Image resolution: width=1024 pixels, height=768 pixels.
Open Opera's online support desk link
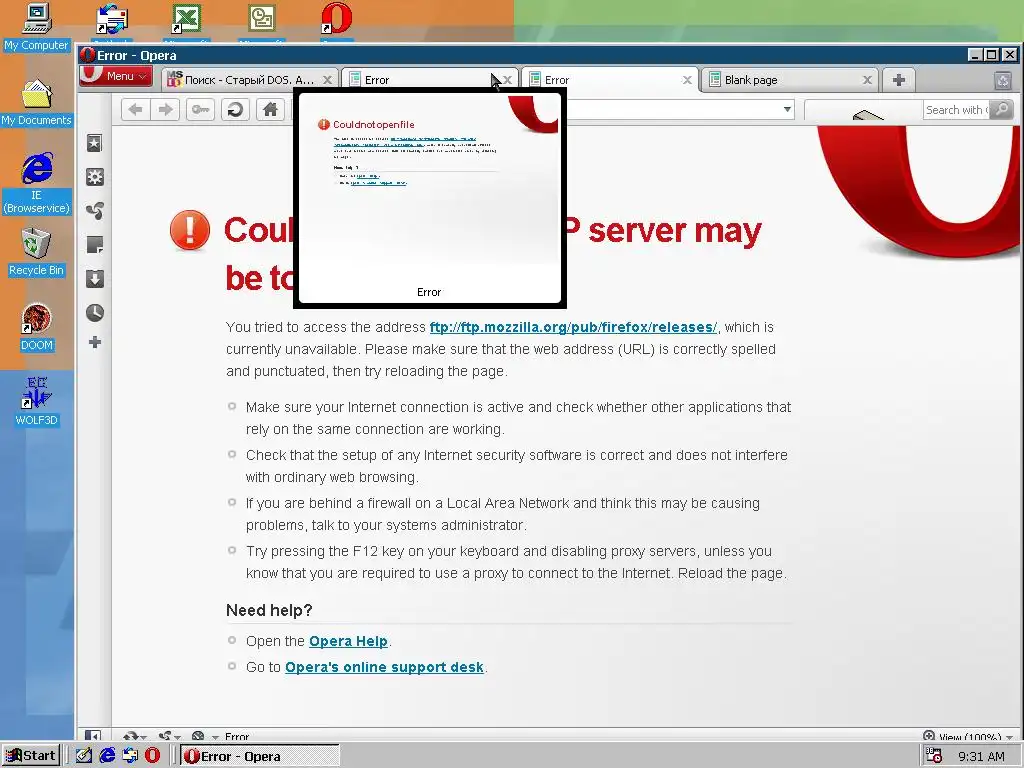tap(384, 667)
